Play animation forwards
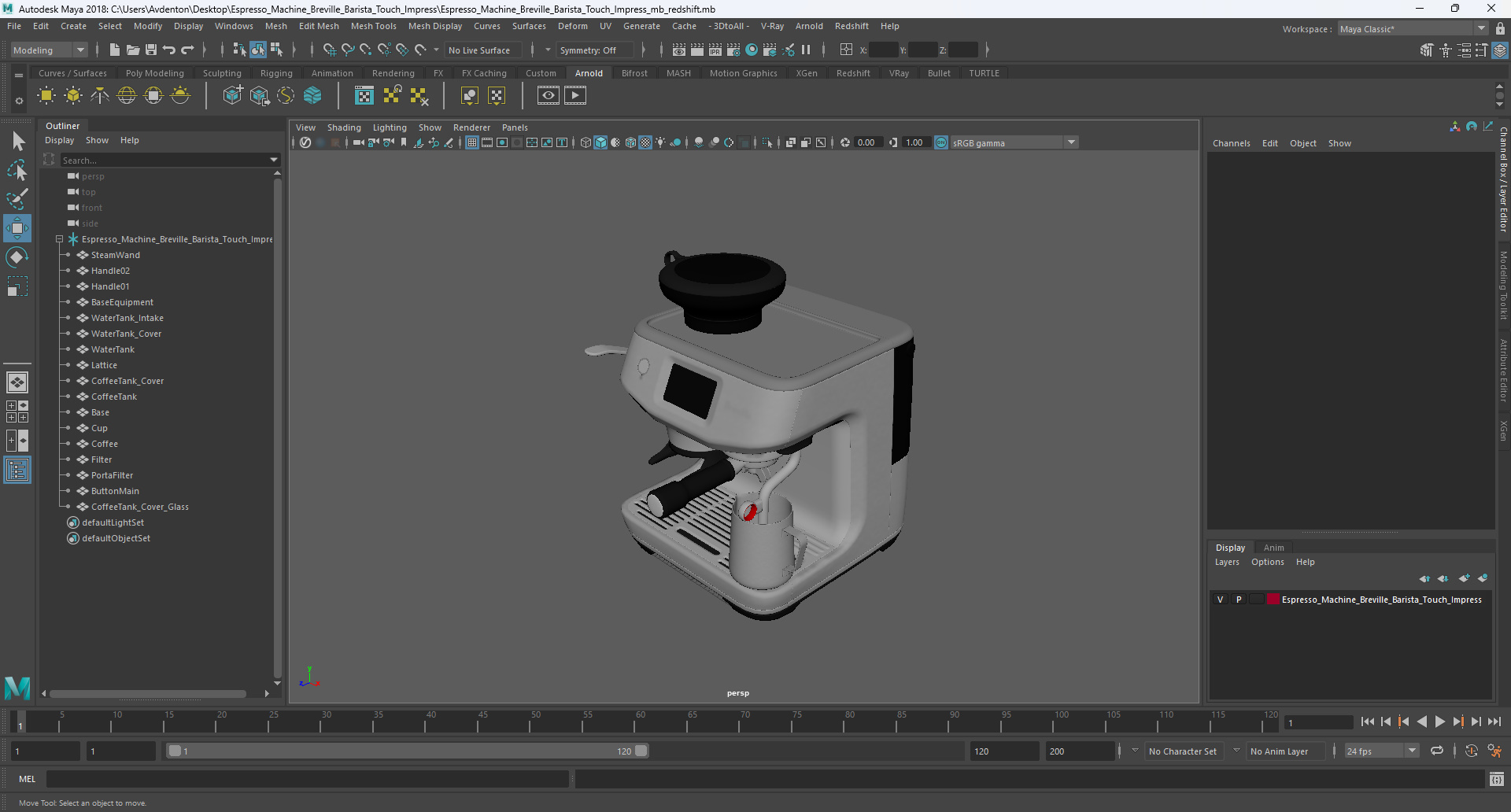The width and height of the screenshot is (1511, 812). click(x=1440, y=722)
